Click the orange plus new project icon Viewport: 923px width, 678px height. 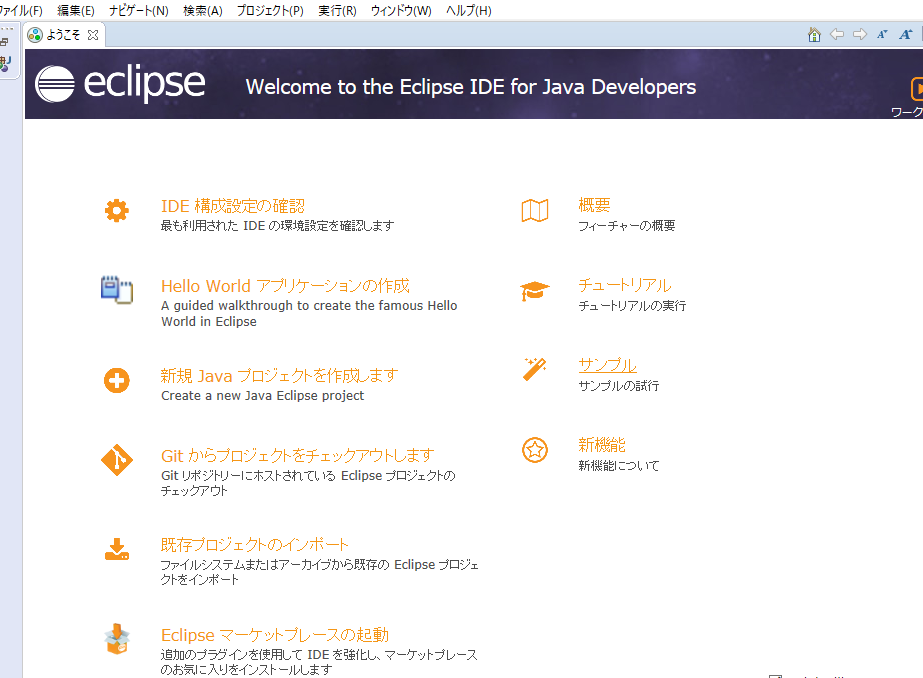[117, 380]
